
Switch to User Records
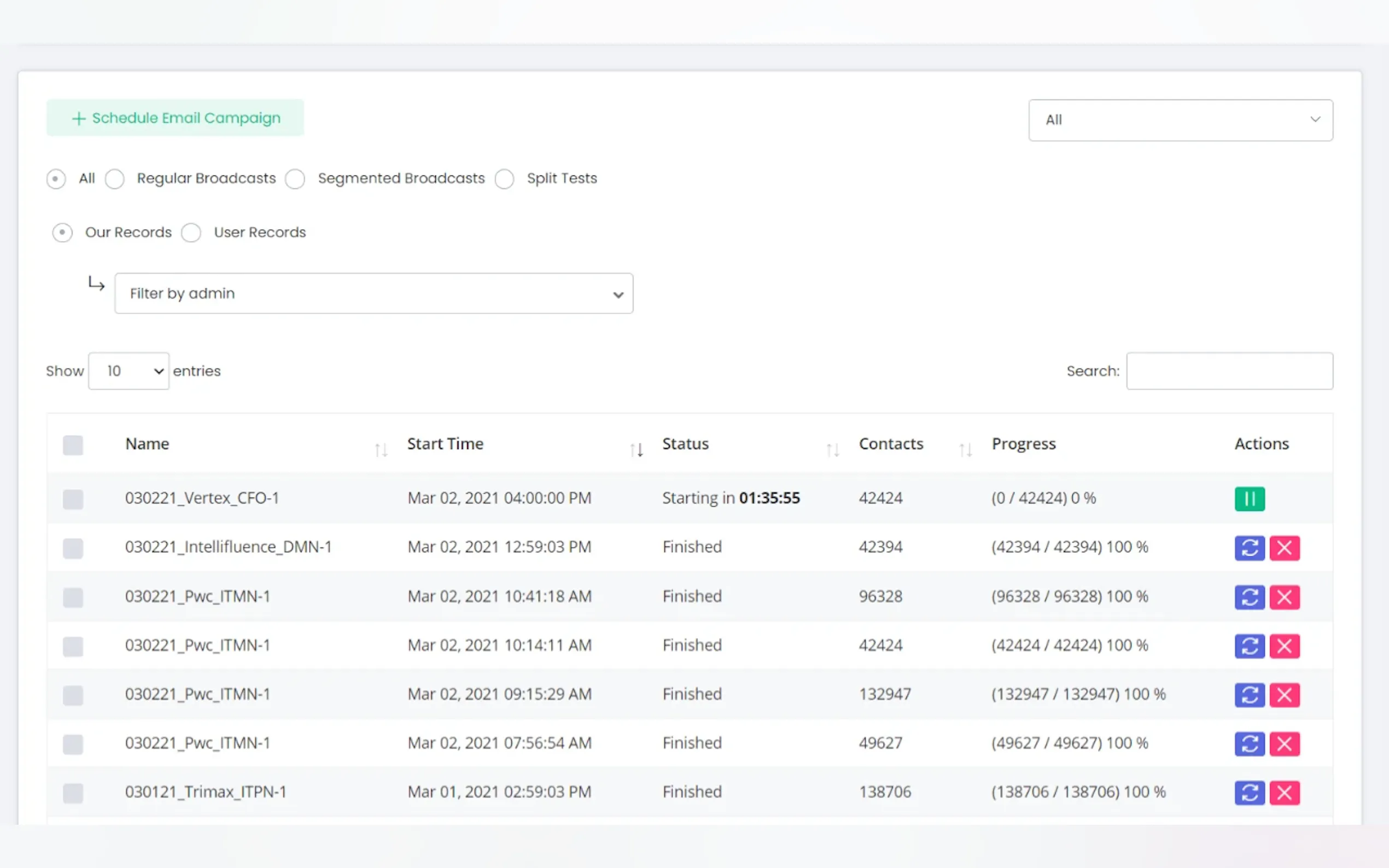click(x=191, y=233)
